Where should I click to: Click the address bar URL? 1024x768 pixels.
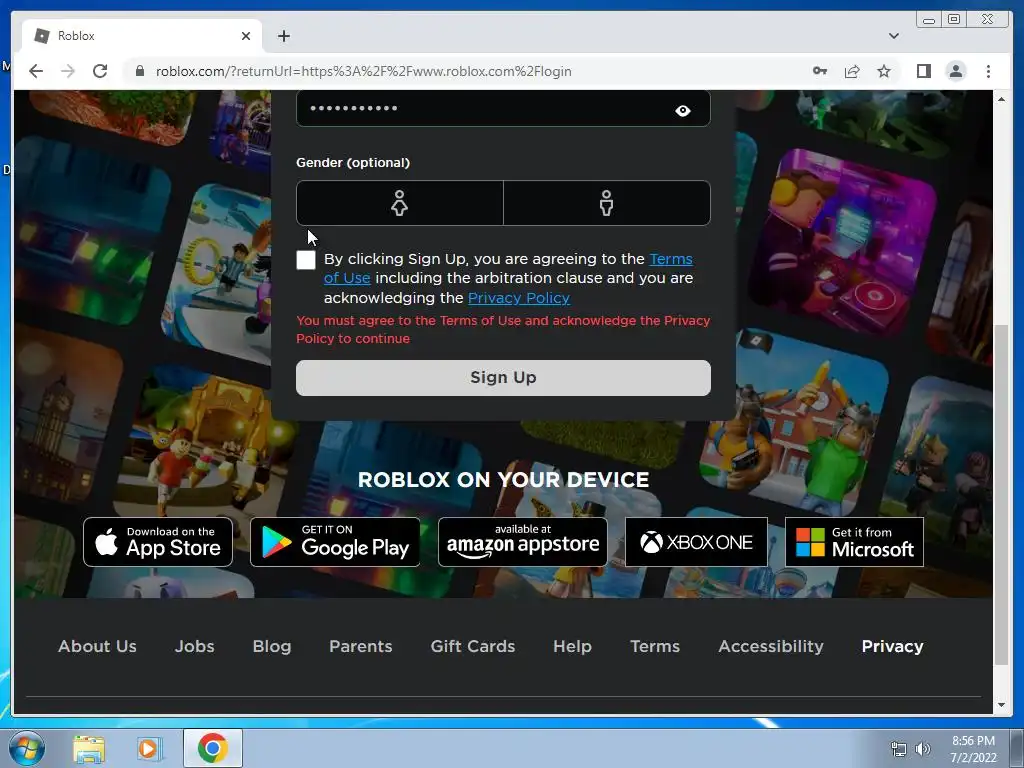363,71
